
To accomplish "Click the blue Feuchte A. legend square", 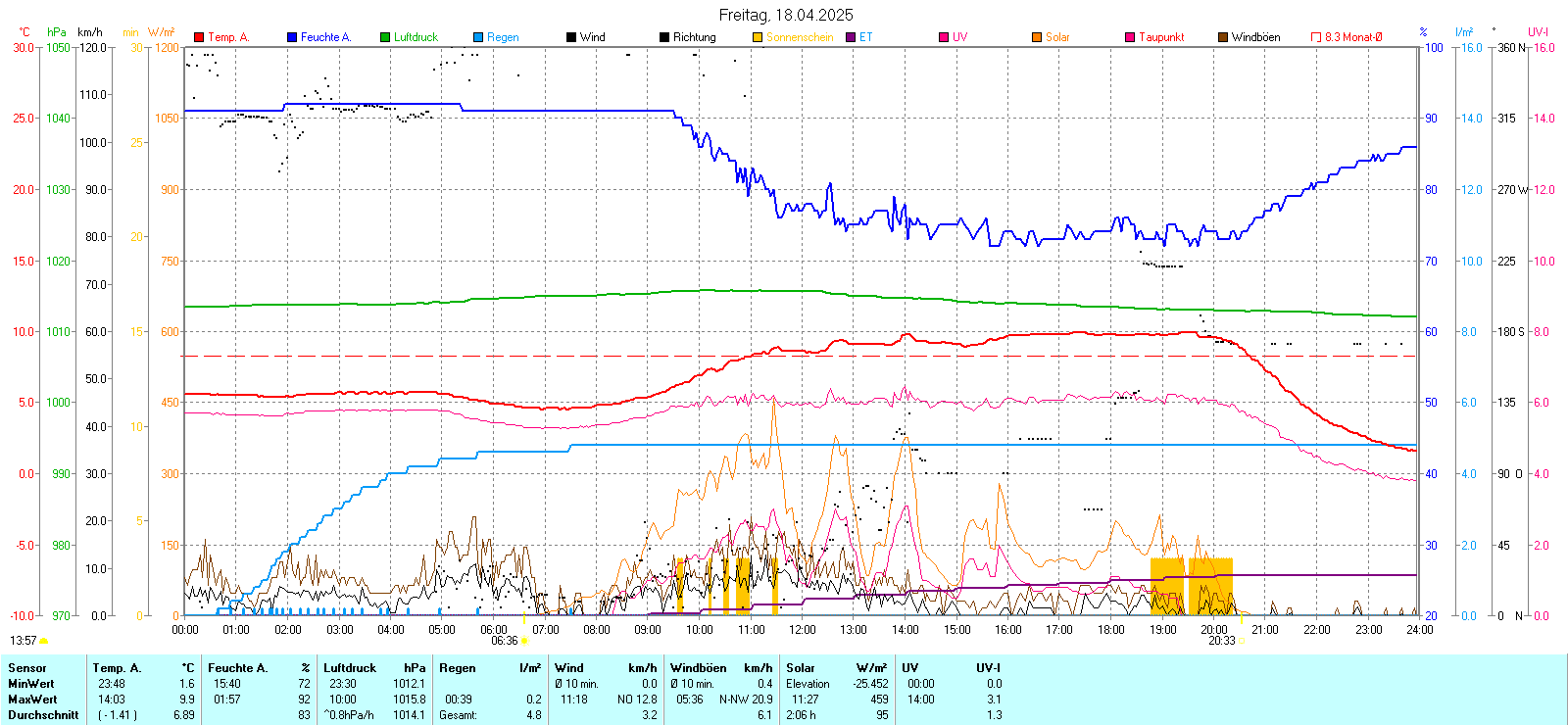I will pos(292,37).
